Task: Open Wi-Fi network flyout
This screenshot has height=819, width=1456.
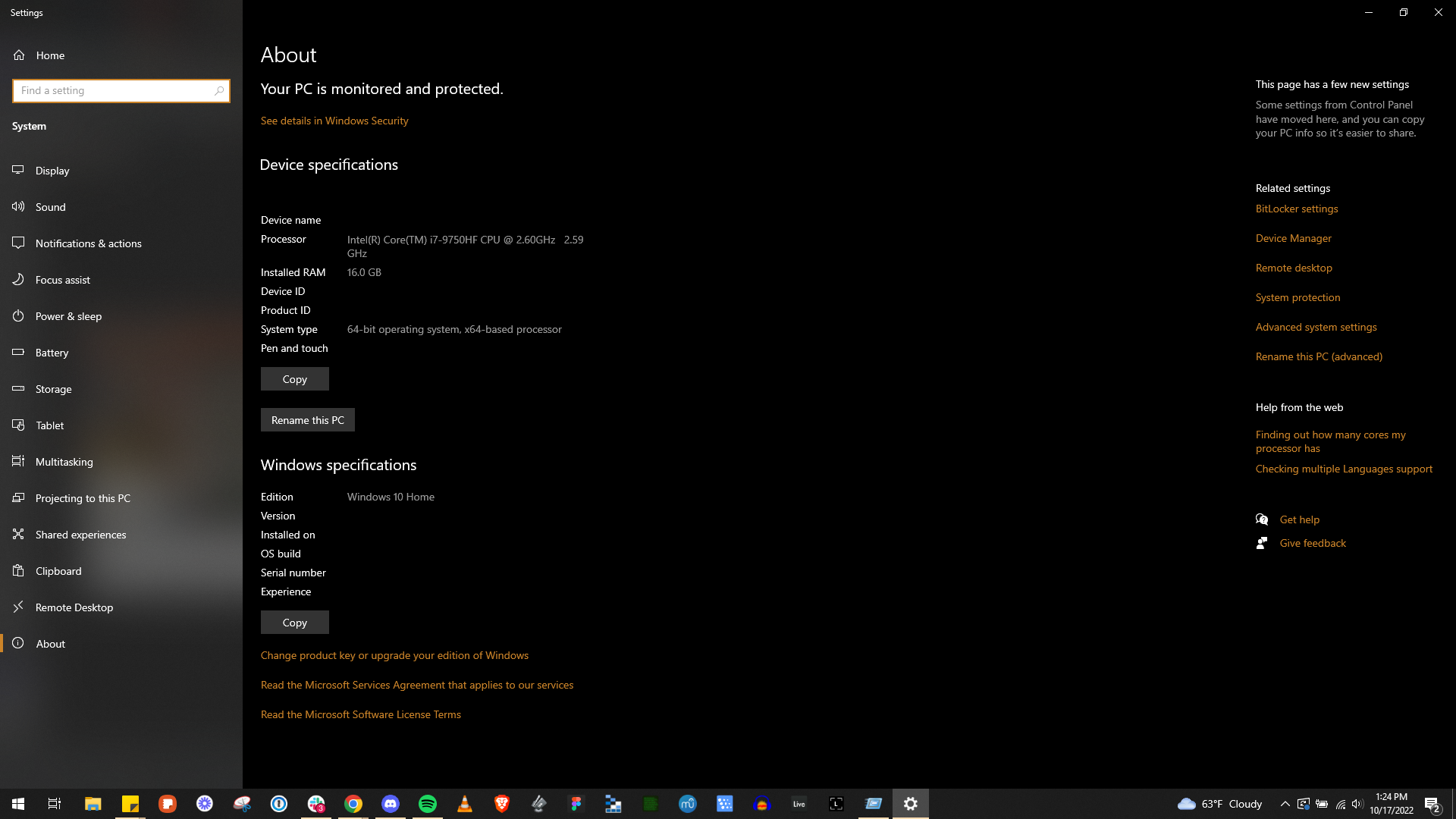Action: coord(1341,804)
